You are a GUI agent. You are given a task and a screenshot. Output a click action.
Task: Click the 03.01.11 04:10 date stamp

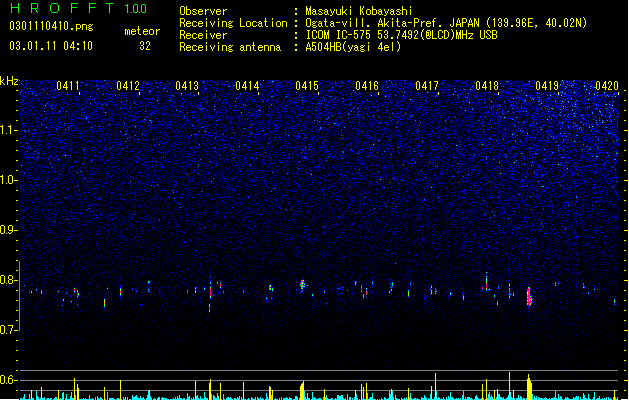point(51,46)
